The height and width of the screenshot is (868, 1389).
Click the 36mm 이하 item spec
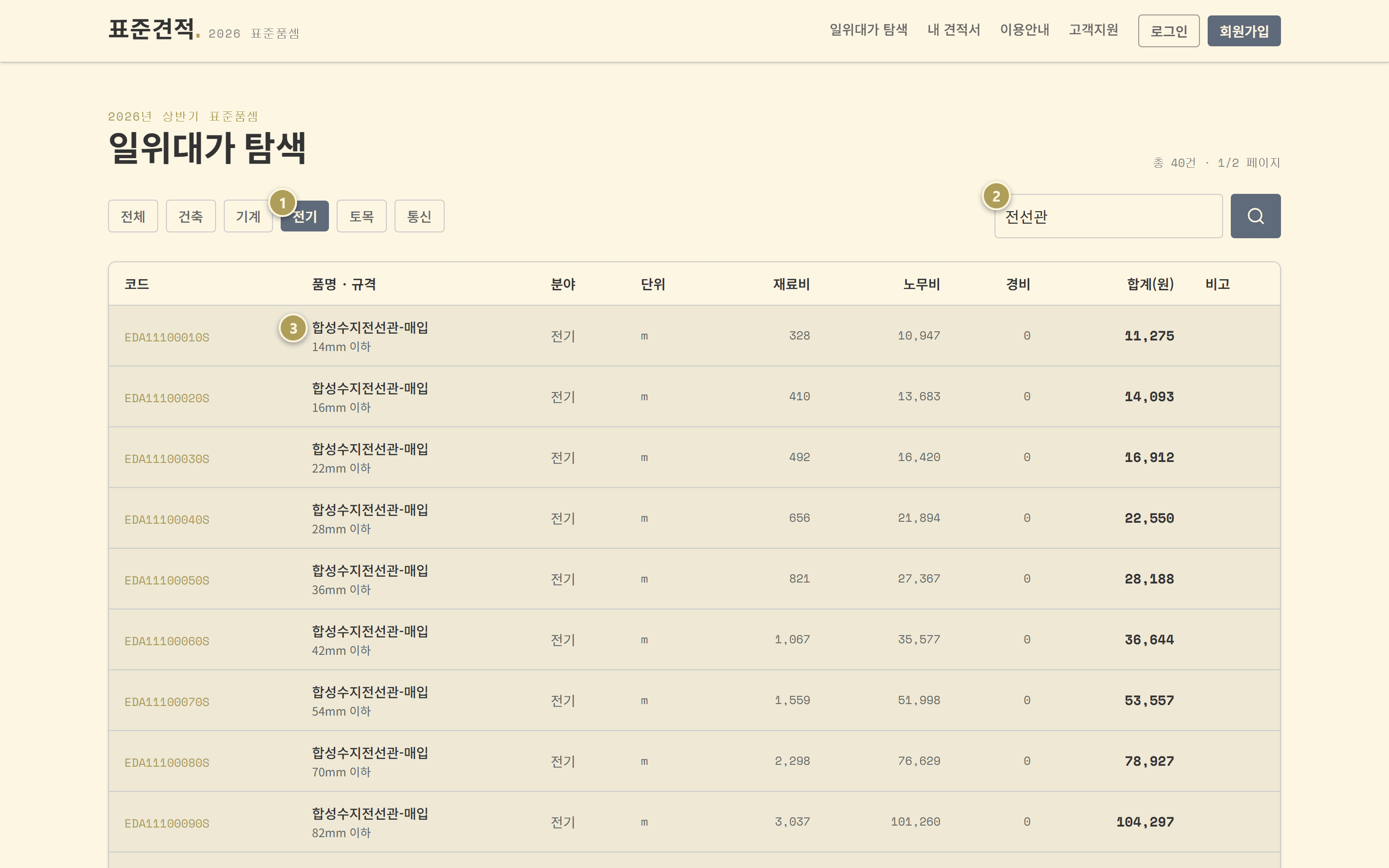(x=341, y=590)
